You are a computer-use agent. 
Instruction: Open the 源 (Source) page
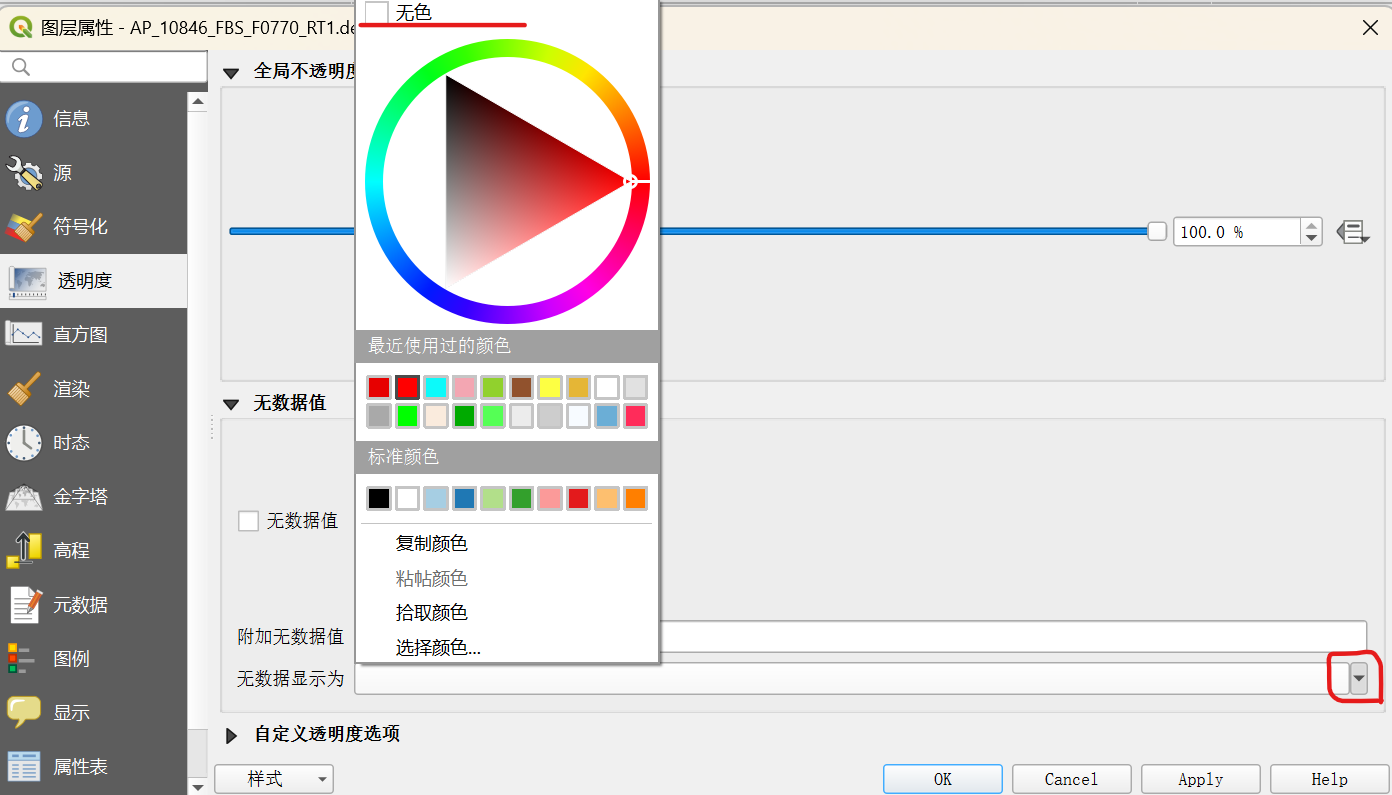(x=93, y=173)
